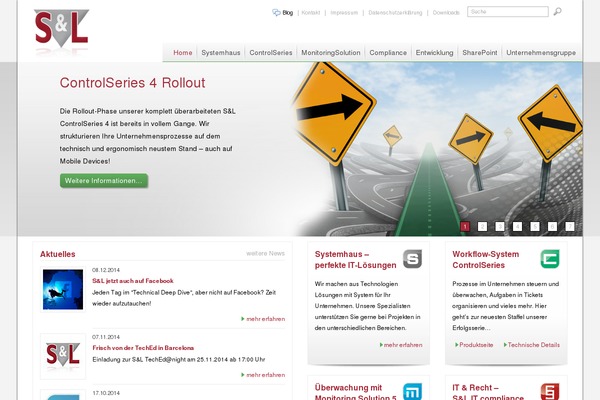
Task: Click the road signs banner image
Action: (x=436, y=149)
